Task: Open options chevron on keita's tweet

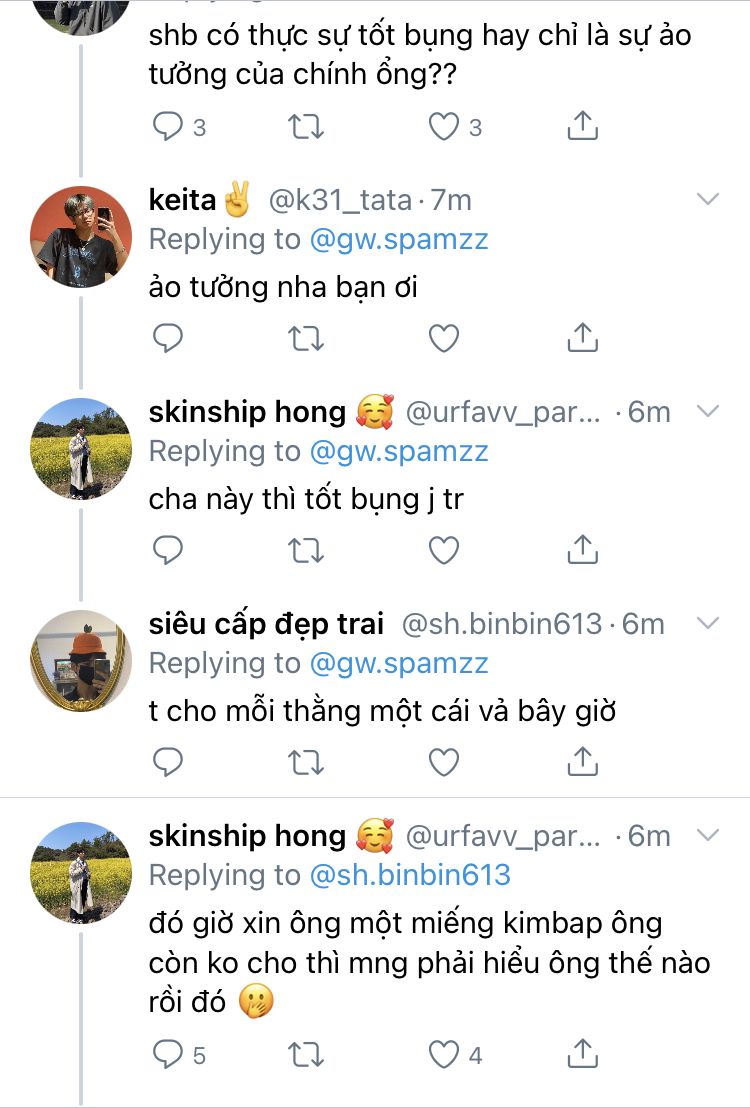Action: 708,200
